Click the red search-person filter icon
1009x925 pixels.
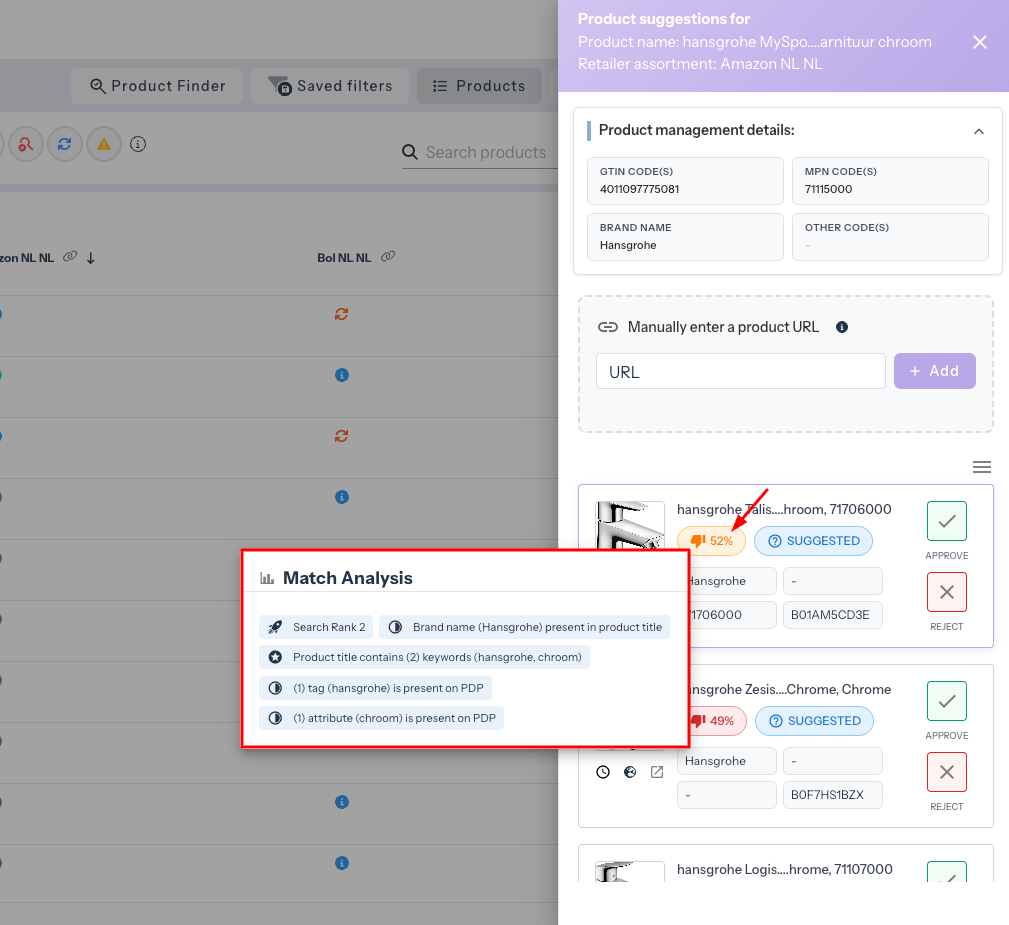[25, 144]
